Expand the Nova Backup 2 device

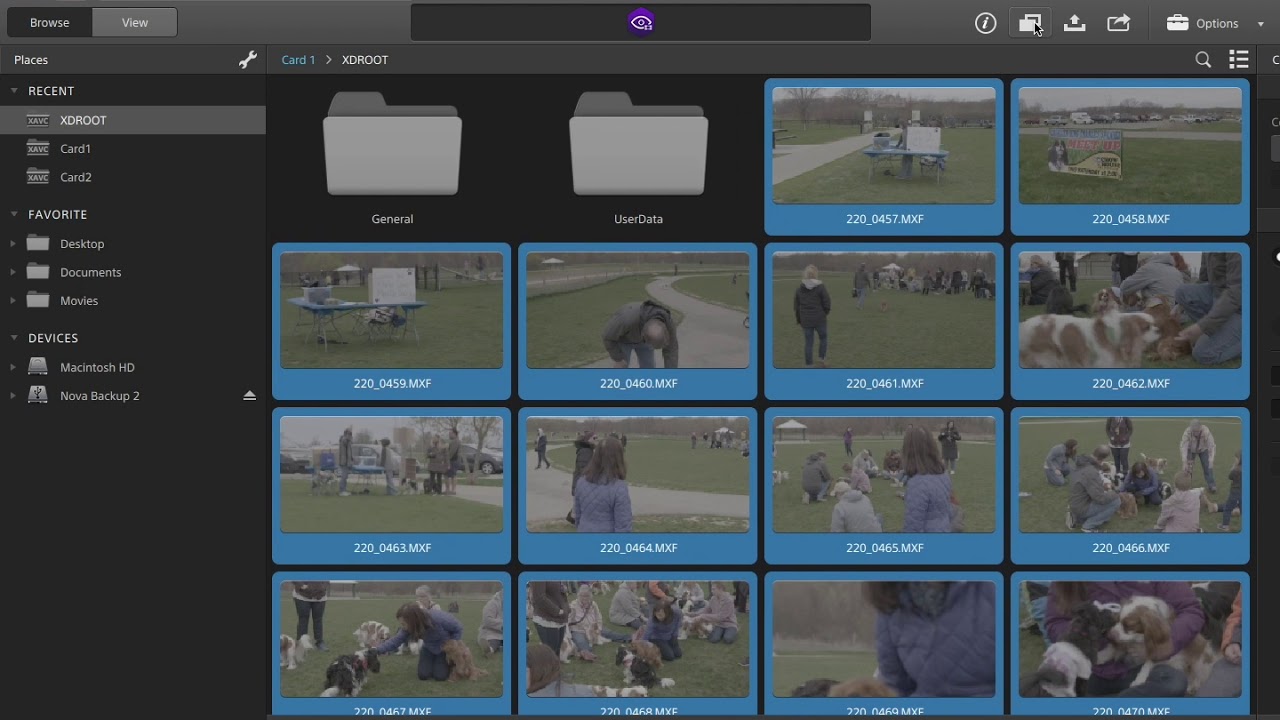(13, 396)
